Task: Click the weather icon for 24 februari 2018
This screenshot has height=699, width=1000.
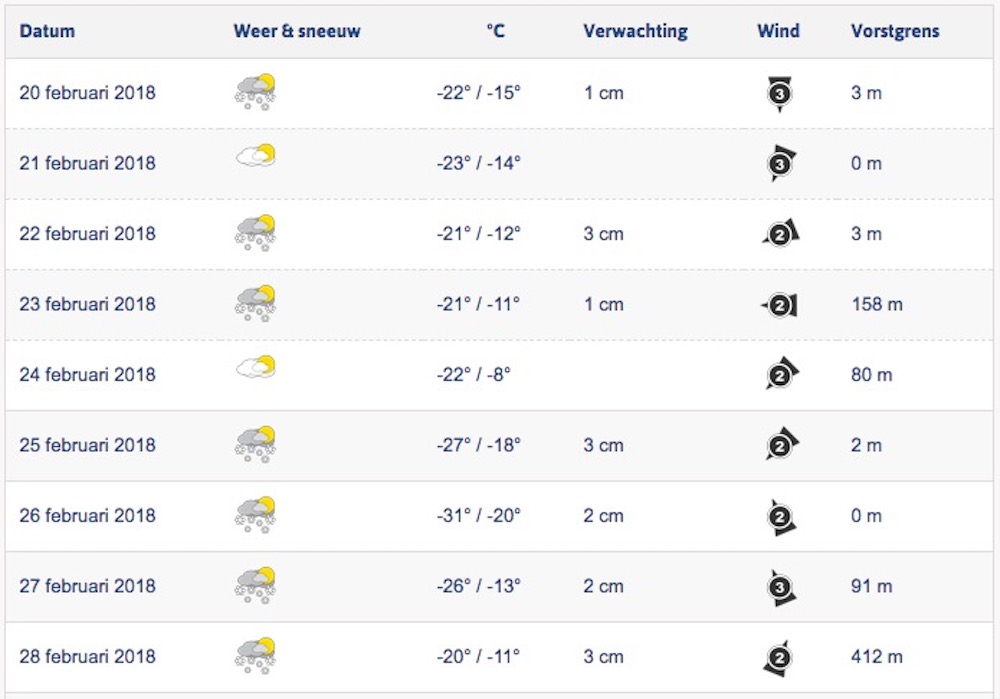Action: 255,368
